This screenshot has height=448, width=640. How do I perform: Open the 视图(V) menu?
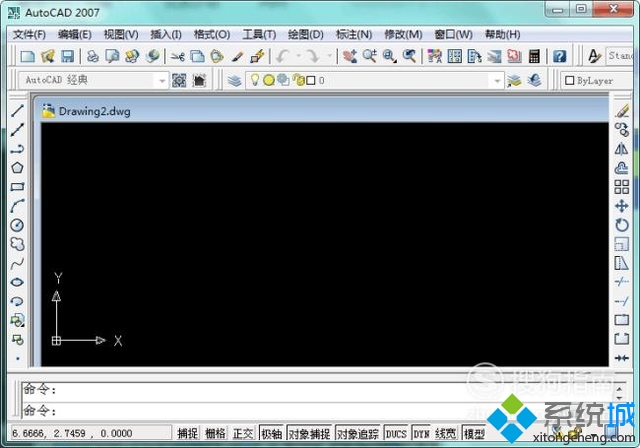click(x=121, y=34)
